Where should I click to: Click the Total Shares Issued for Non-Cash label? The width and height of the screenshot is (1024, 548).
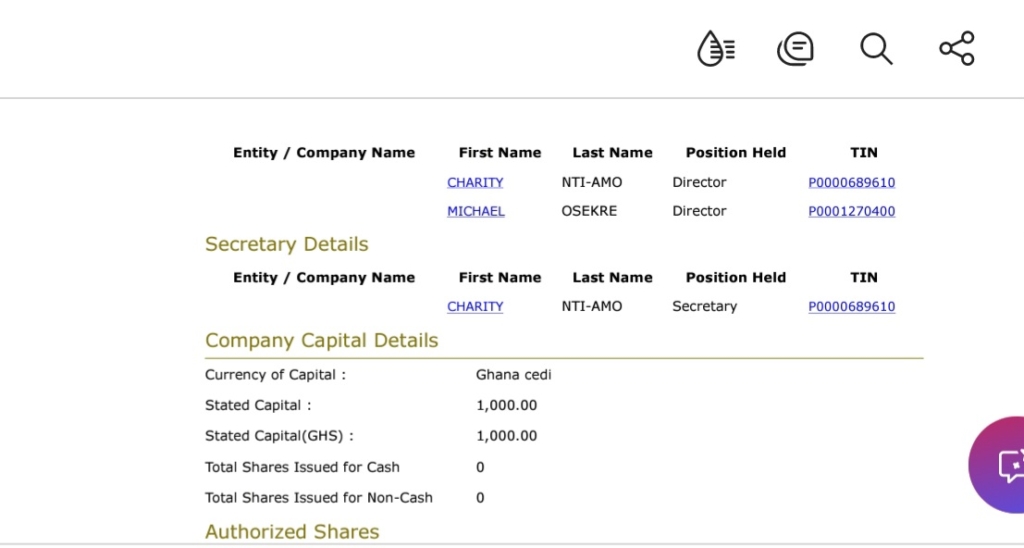(x=318, y=498)
